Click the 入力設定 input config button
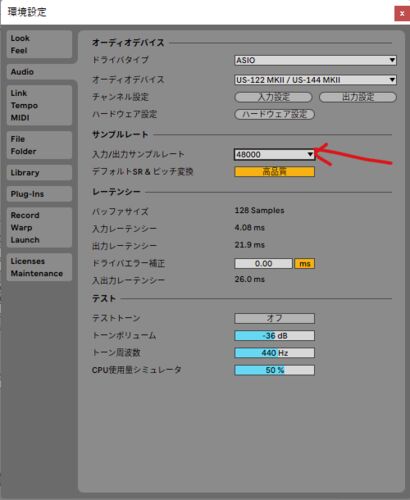The image size is (410, 500). [273, 97]
